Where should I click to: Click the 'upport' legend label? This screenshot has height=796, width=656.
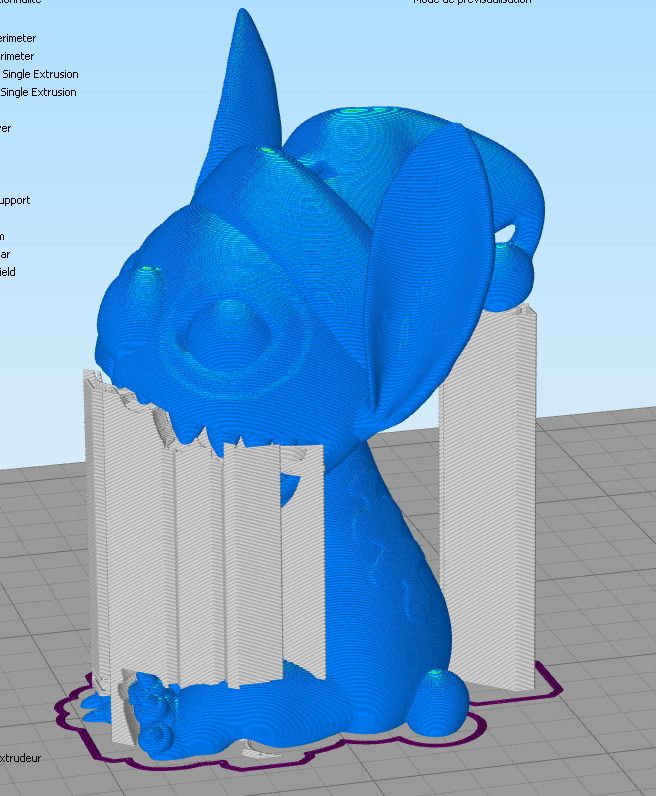[x=15, y=201]
